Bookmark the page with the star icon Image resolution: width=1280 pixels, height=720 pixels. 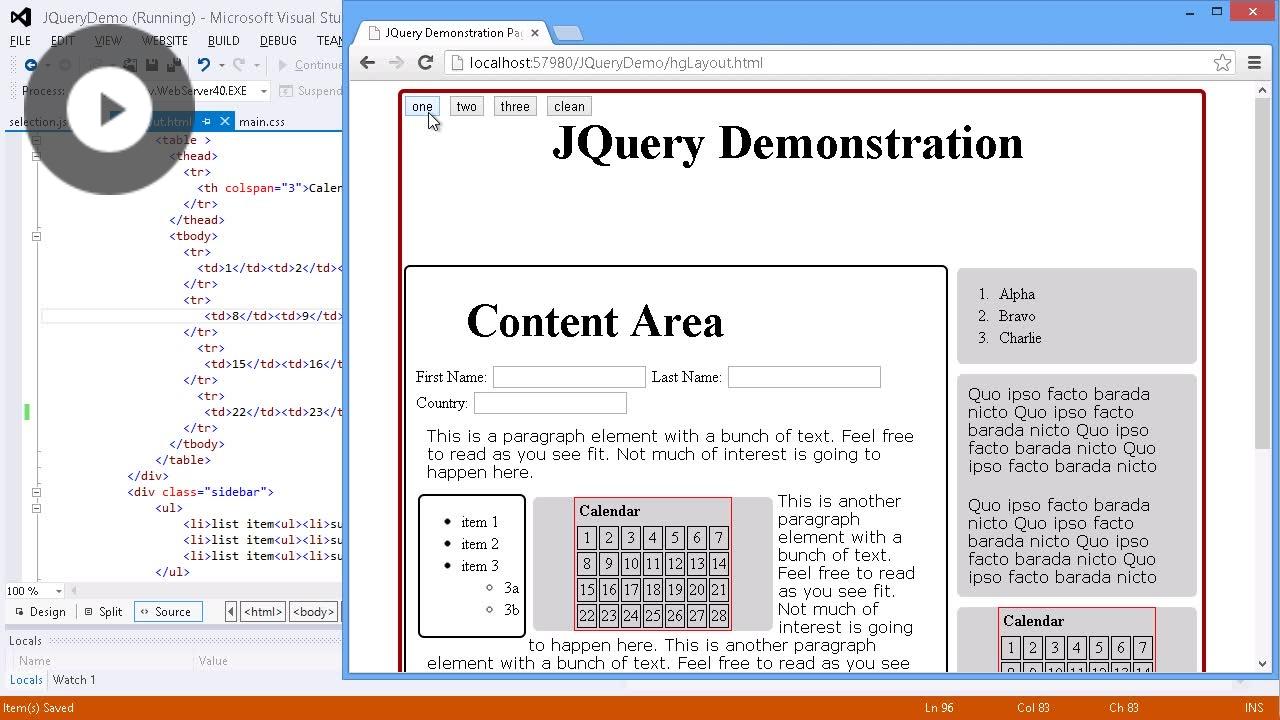click(1222, 62)
